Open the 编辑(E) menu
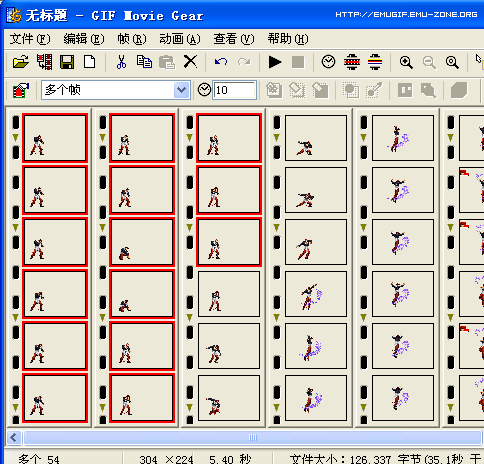 click(84, 39)
